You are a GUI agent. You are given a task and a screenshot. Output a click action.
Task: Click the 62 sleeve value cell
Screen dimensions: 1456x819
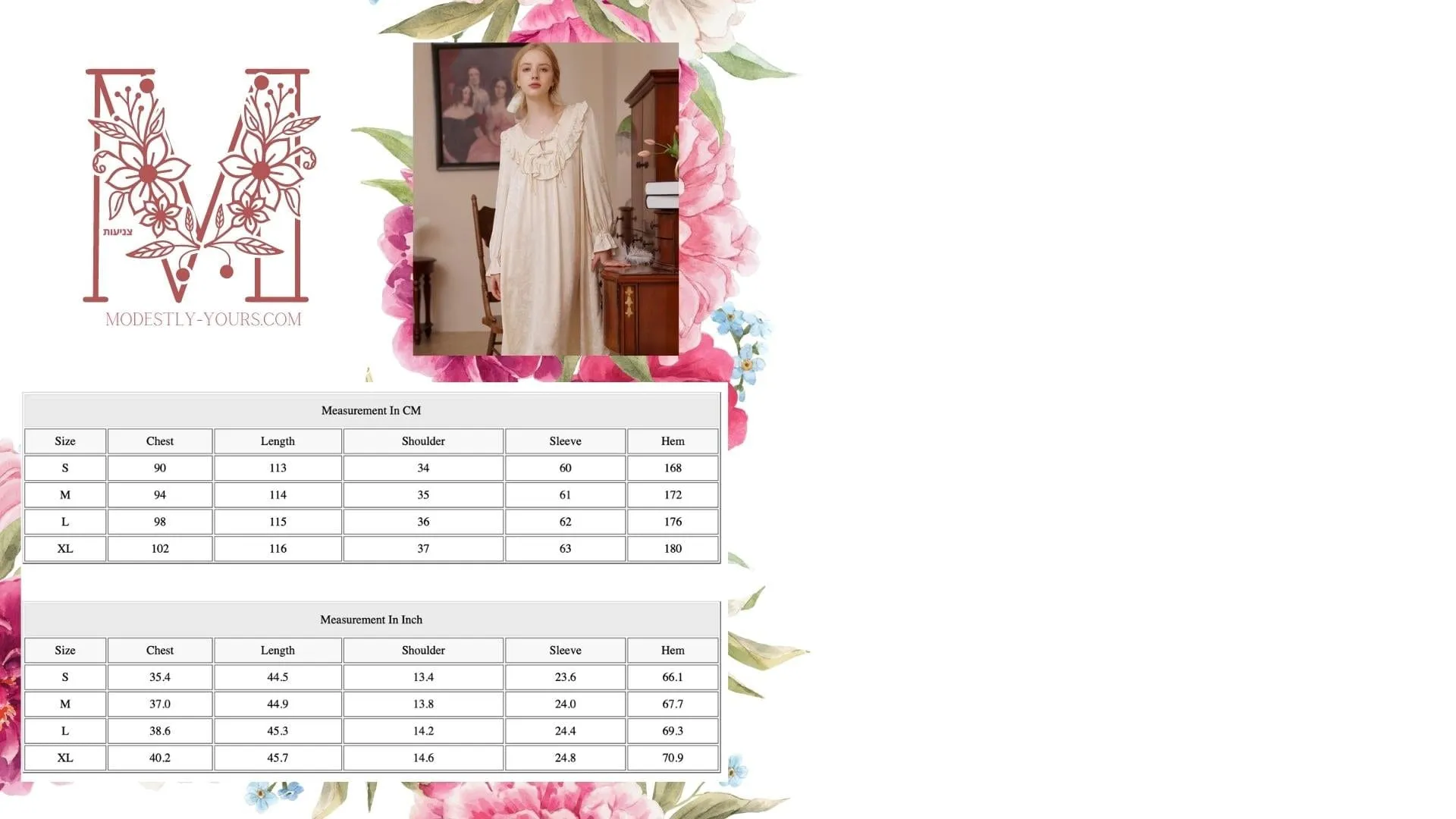point(565,522)
